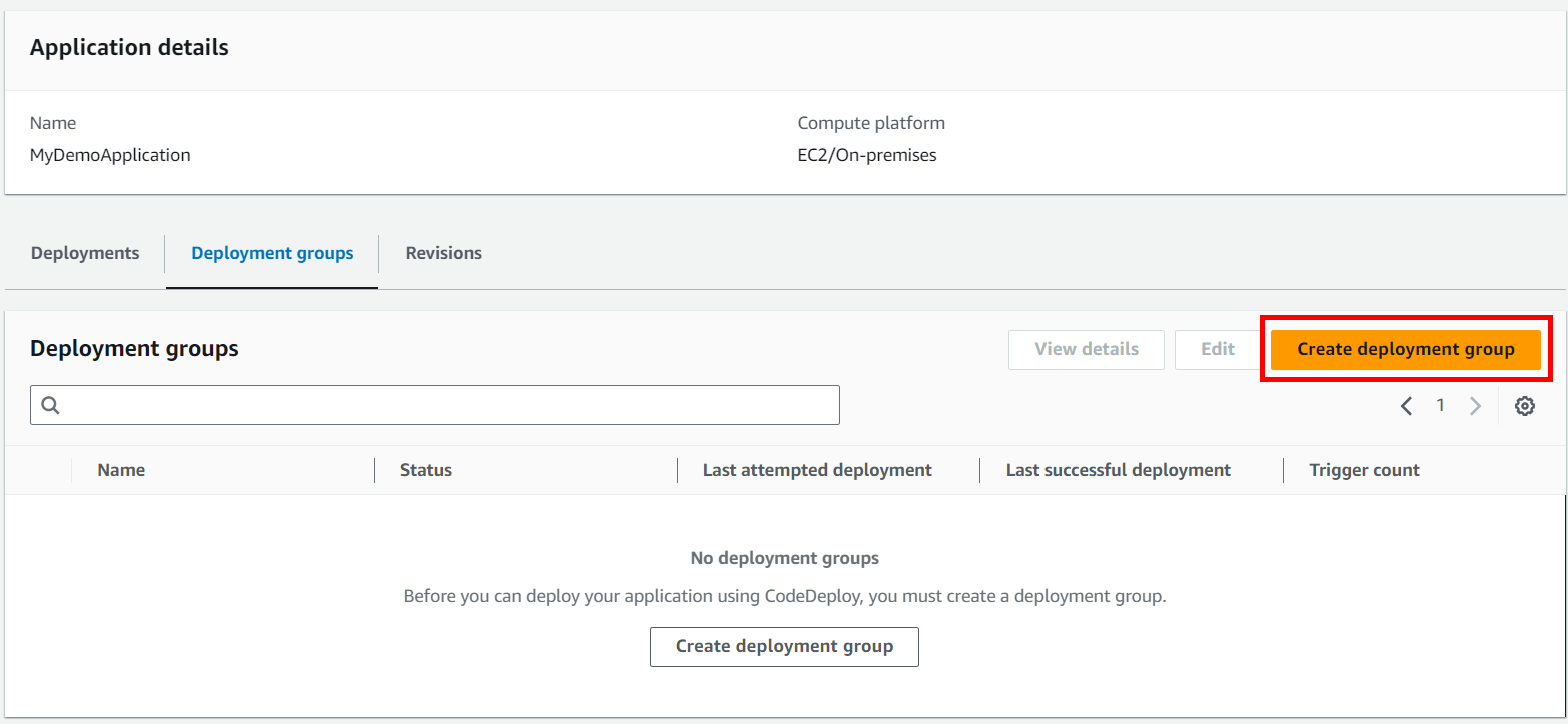The image size is (1568, 724).
Task: Open the Revisions tab
Action: pyautogui.click(x=443, y=253)
